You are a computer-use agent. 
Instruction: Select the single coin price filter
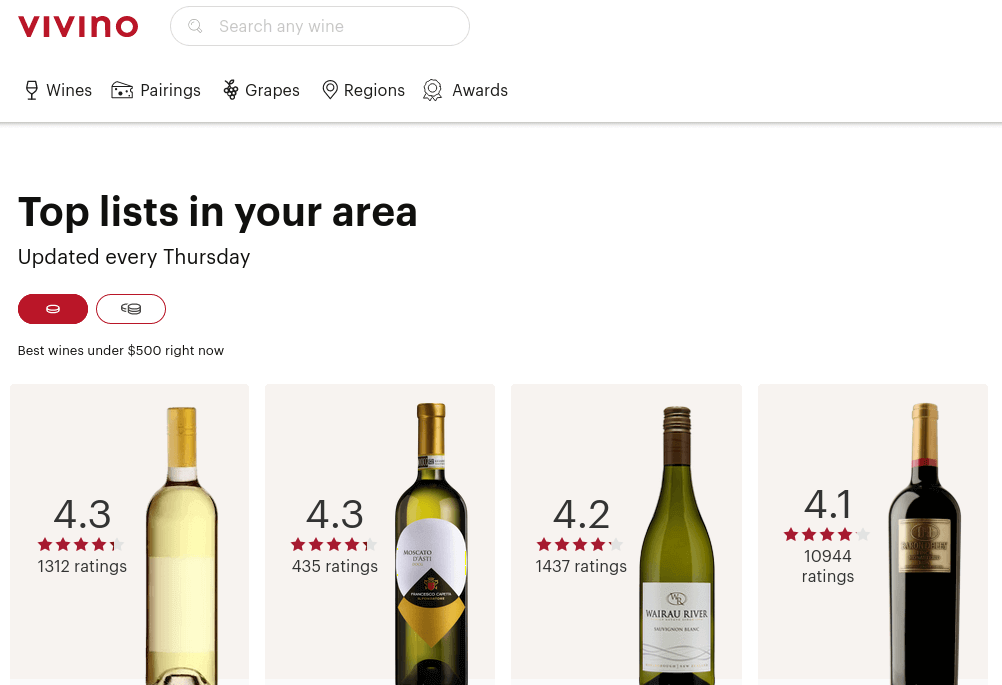click(53, 309)
